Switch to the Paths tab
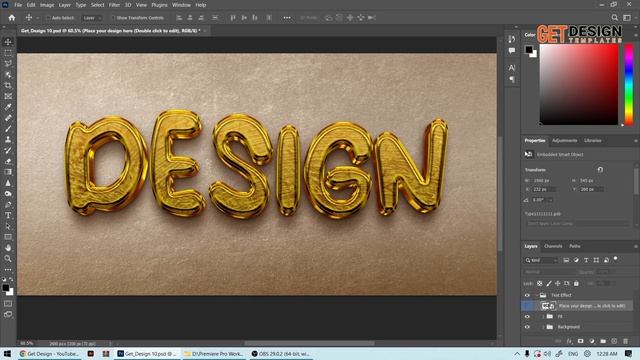 tap(575, 246)
